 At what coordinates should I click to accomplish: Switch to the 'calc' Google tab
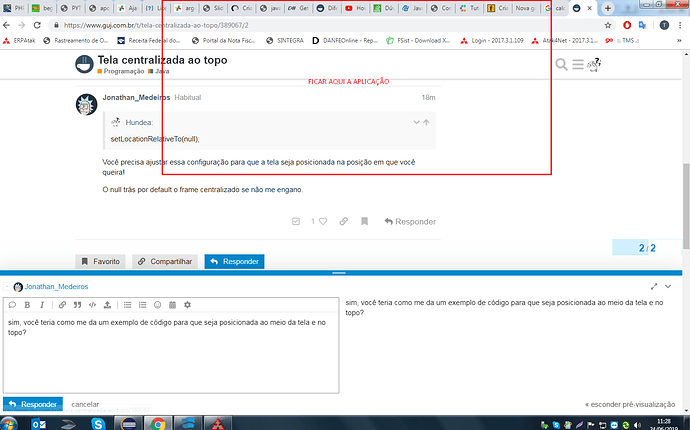coord(554,8)
